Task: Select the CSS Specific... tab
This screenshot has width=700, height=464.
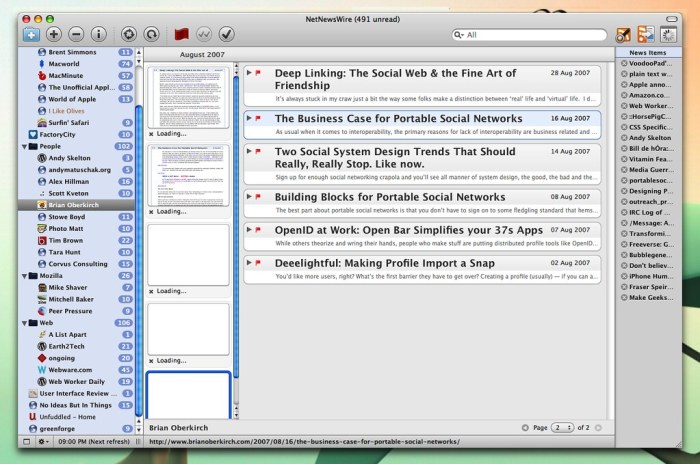Action: pyautogui.click(x=650, y=127)
